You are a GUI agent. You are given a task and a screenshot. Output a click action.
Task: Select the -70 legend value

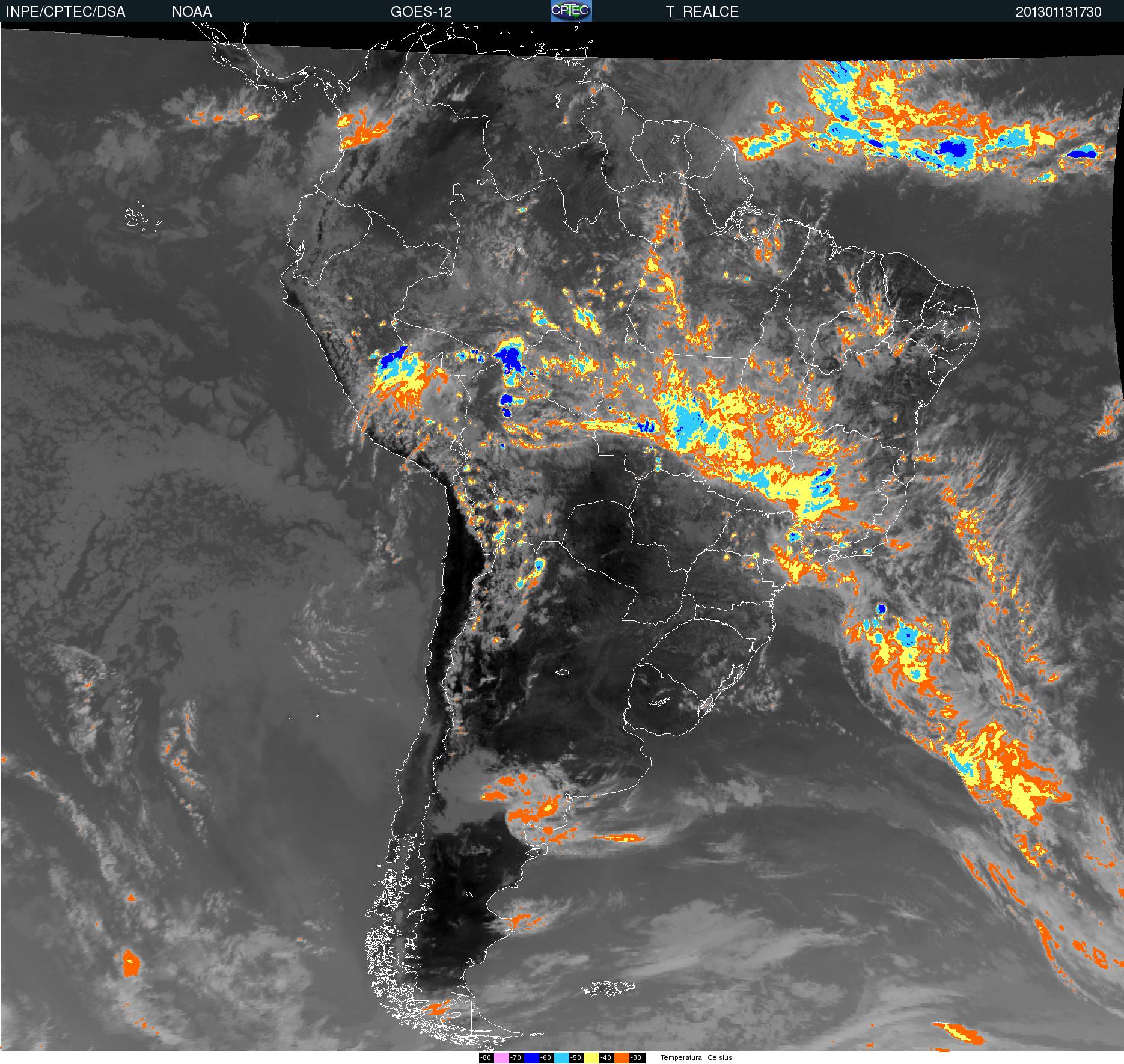pos(516,1058)
